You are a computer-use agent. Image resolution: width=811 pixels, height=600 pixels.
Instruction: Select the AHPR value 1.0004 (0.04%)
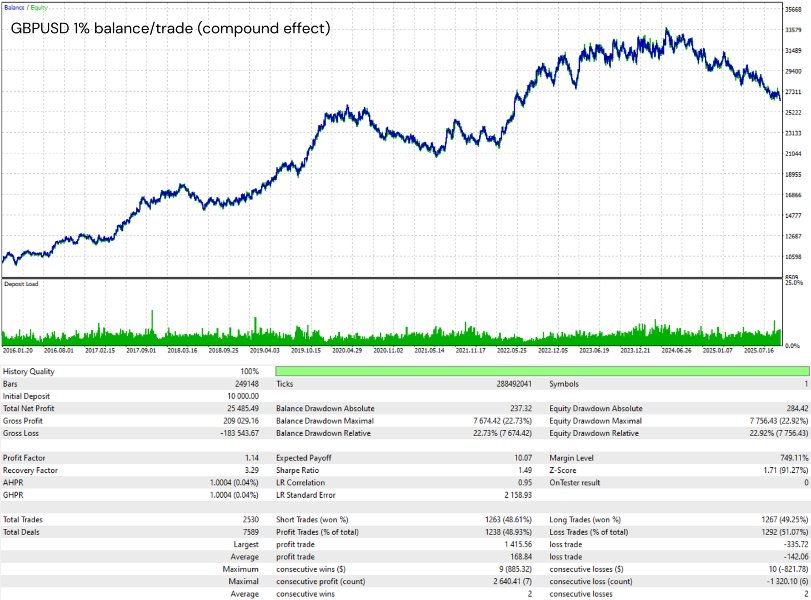234,483
